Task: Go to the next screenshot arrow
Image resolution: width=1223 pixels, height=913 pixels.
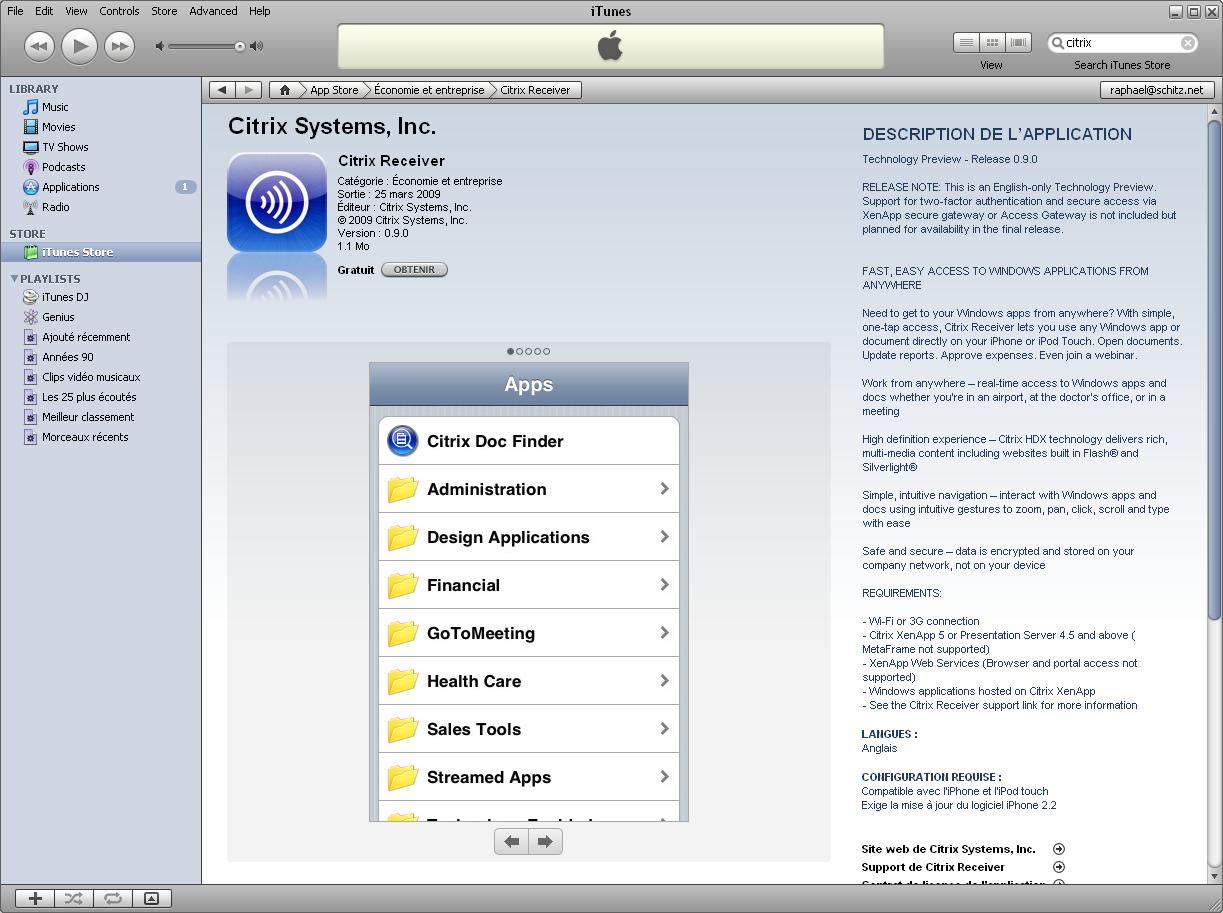Action: [x=545, y=842]
